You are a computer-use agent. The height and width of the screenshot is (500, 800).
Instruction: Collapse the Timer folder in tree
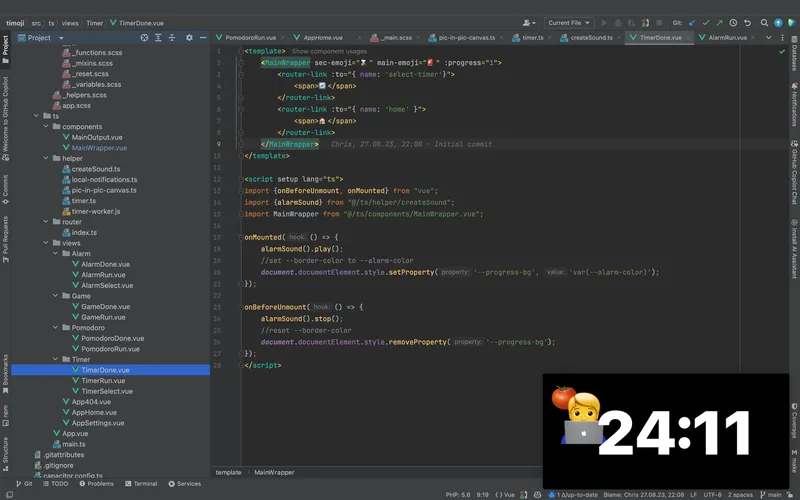[x=56, y=359]
